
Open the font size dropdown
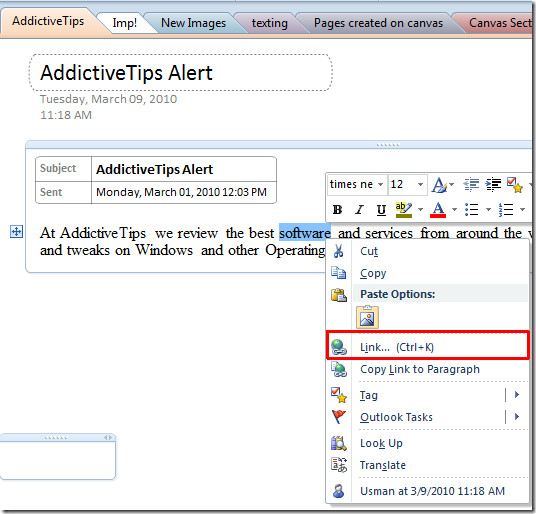(420, 184)
